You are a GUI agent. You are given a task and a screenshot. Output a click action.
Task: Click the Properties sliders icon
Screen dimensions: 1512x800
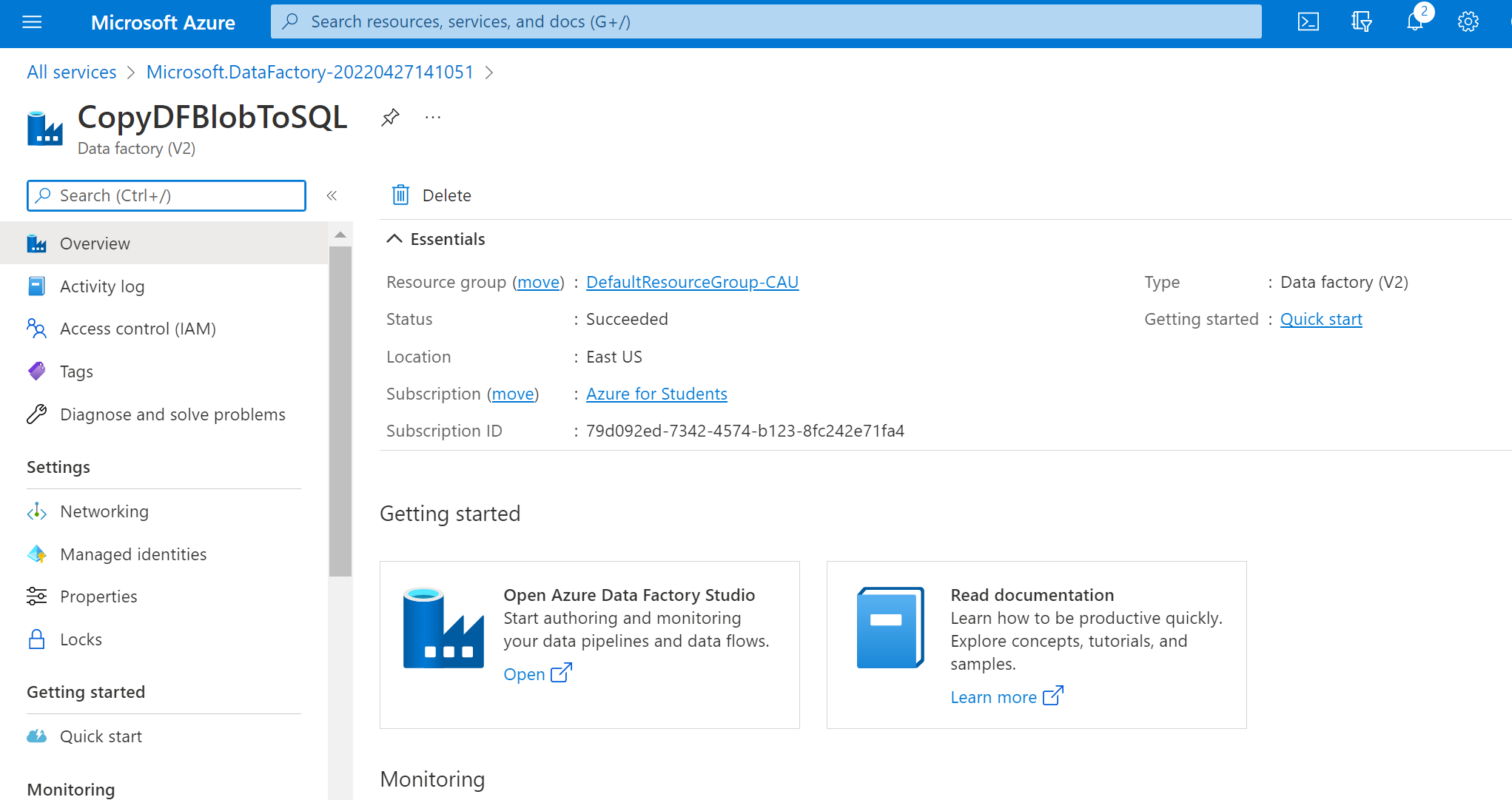pos(36,596)
